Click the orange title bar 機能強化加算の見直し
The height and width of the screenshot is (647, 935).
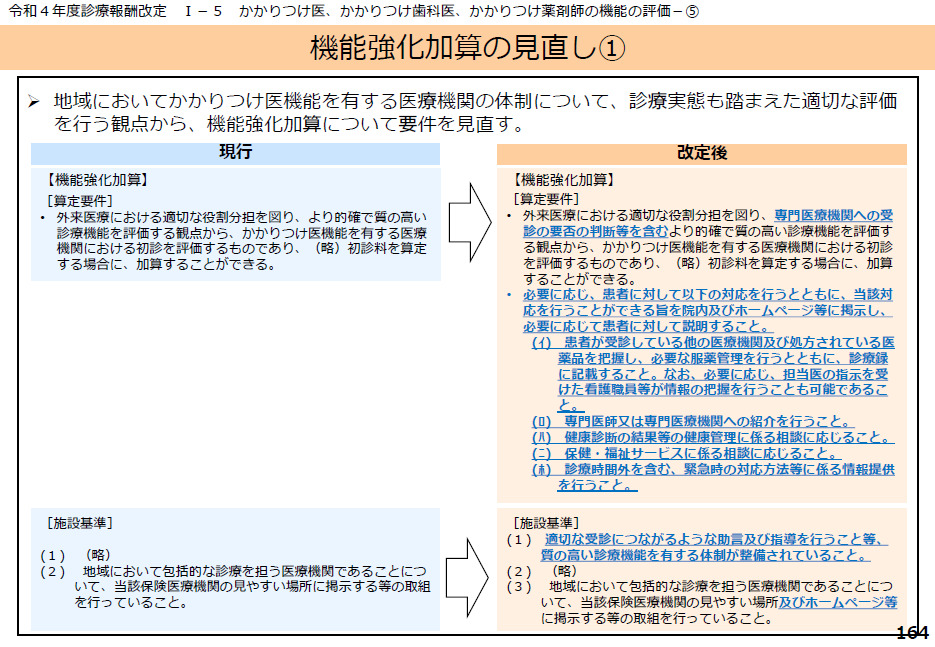pos(467,48)
